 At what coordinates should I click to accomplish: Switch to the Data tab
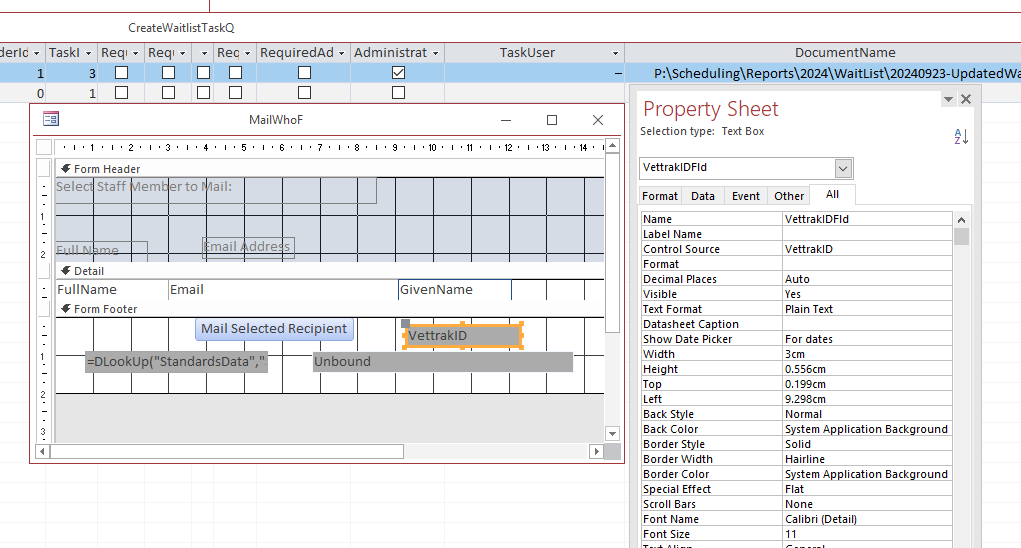[x=703, y=196]
